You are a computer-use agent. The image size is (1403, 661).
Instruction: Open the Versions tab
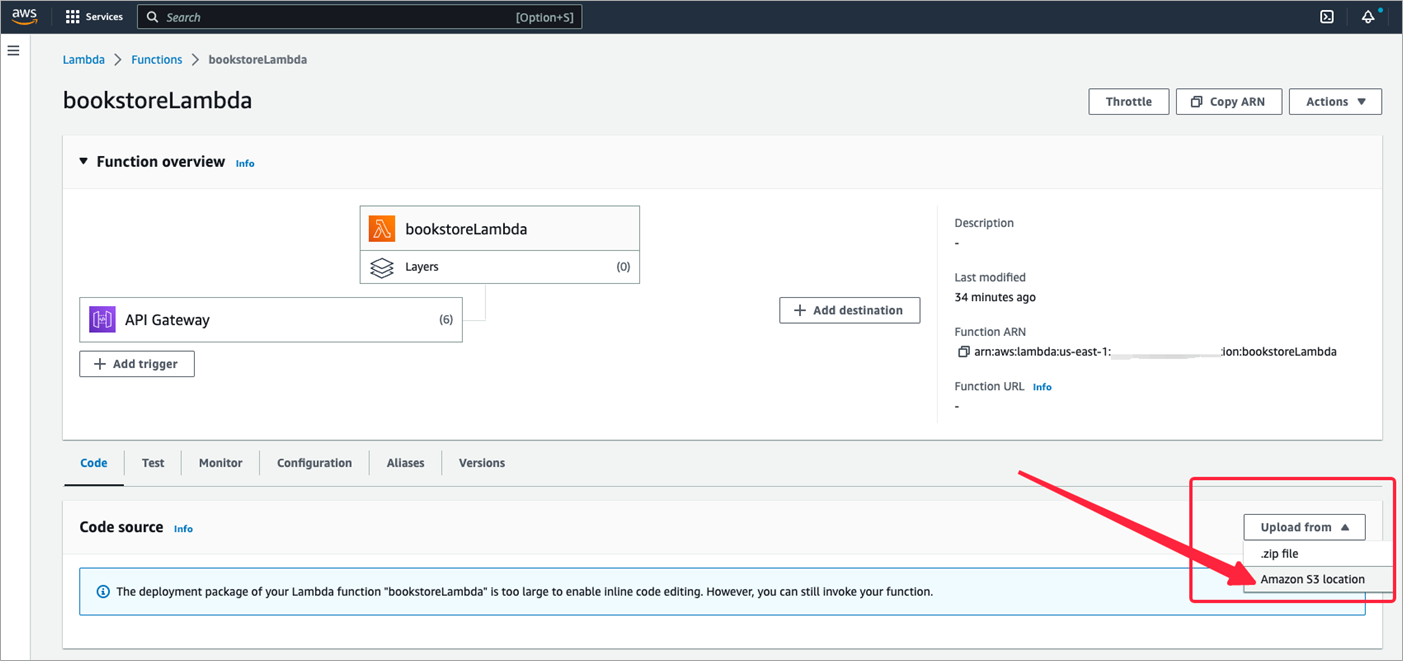pos(482,463)
